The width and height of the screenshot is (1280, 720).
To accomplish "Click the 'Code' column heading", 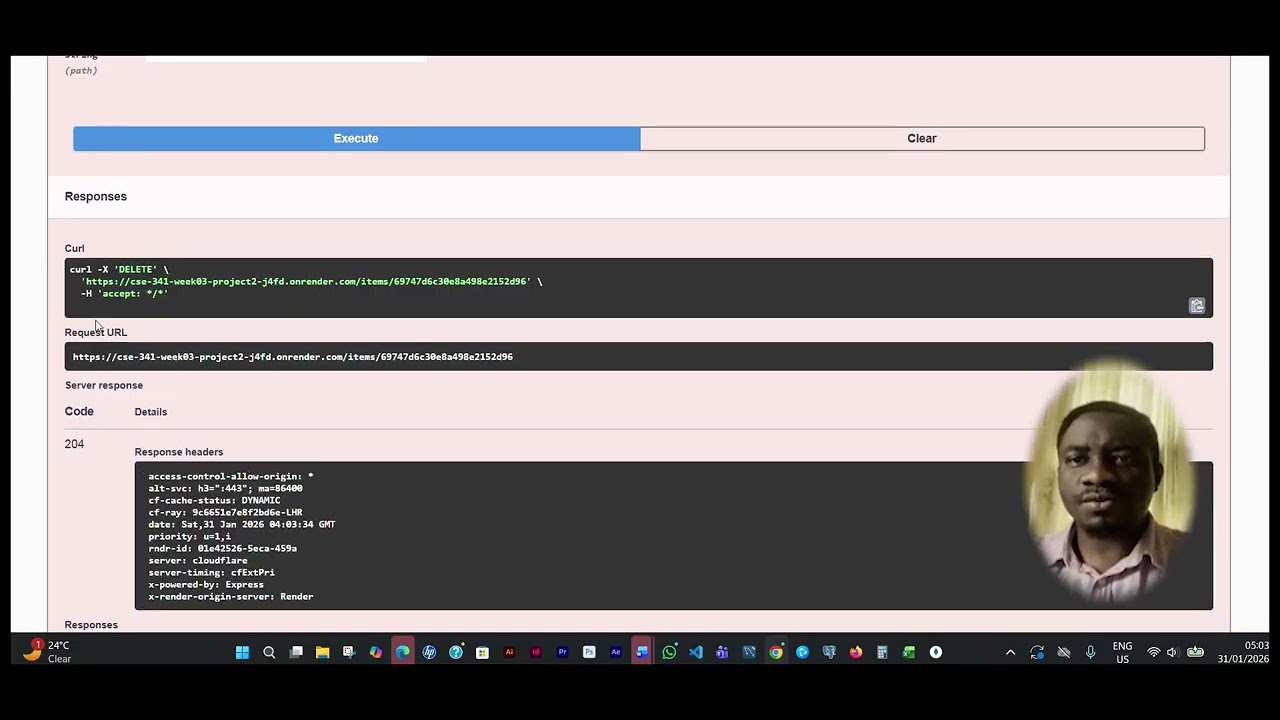I will pyautogui.click(x=79, y=411).
